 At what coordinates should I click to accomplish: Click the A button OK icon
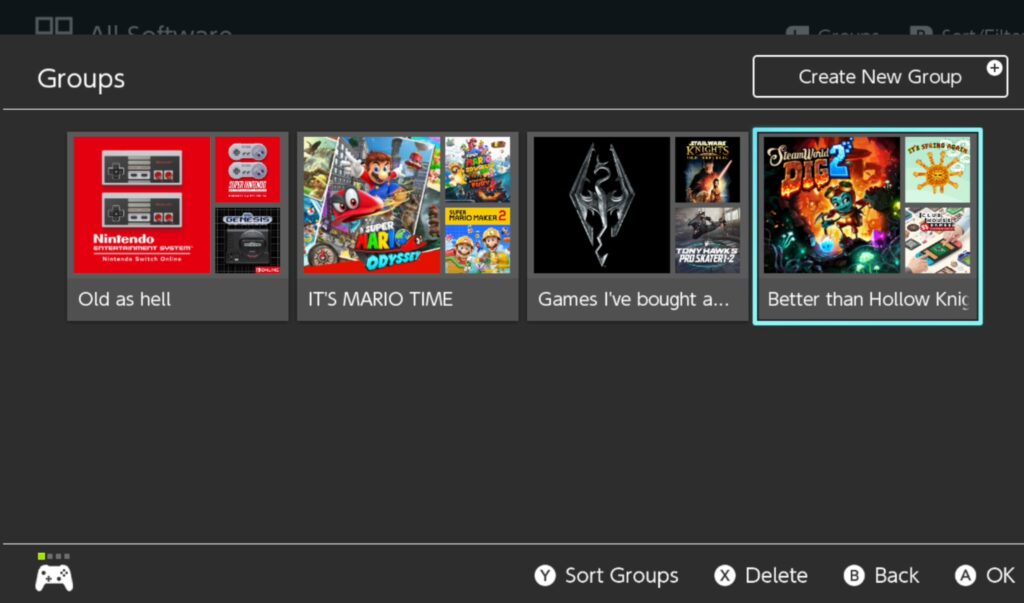point(965,576)
